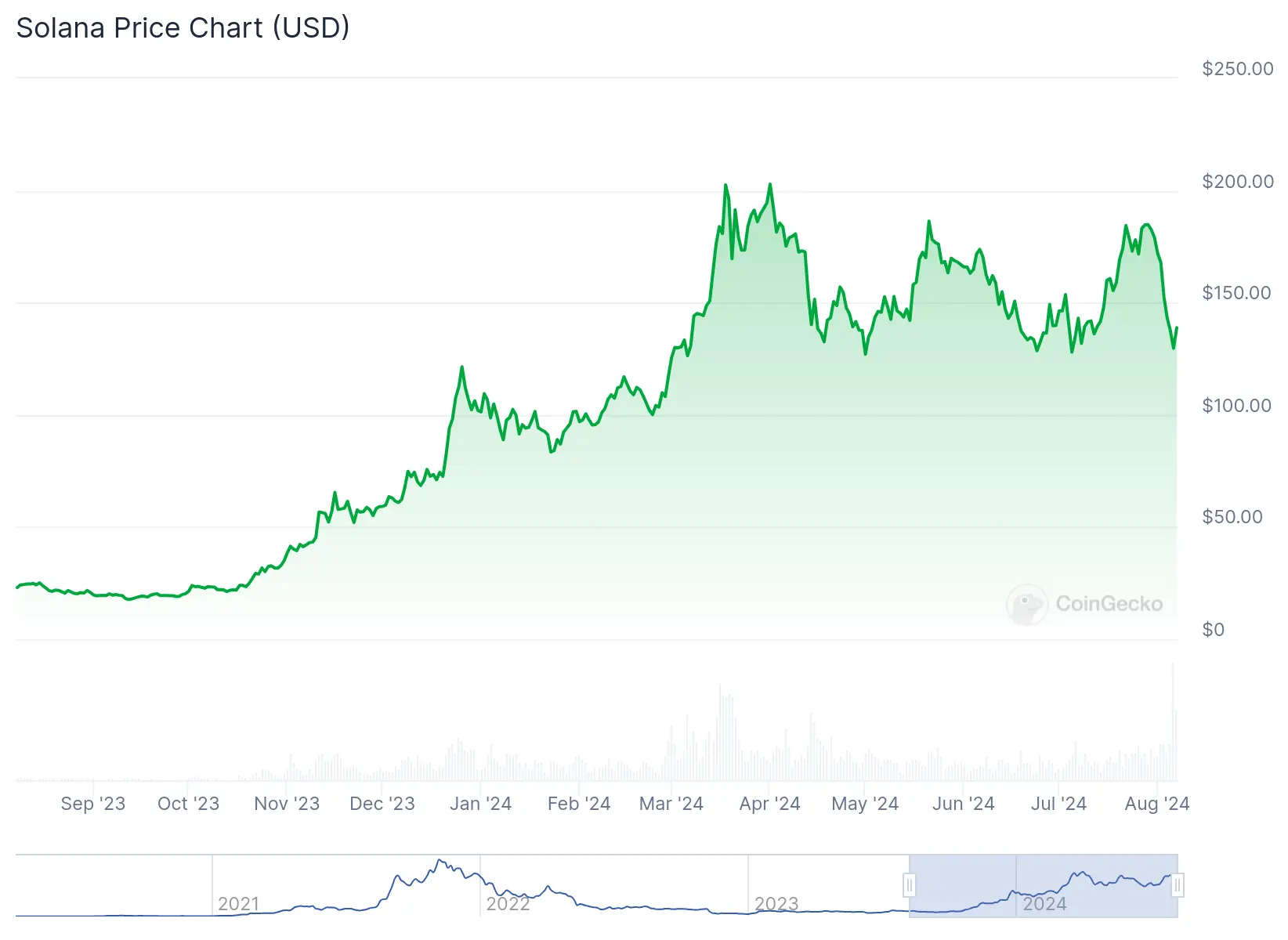This screenshot has height=940, width=1288.
Task: Click the tallest volume bar in August 2024
Action: [x=1173, y=721]
